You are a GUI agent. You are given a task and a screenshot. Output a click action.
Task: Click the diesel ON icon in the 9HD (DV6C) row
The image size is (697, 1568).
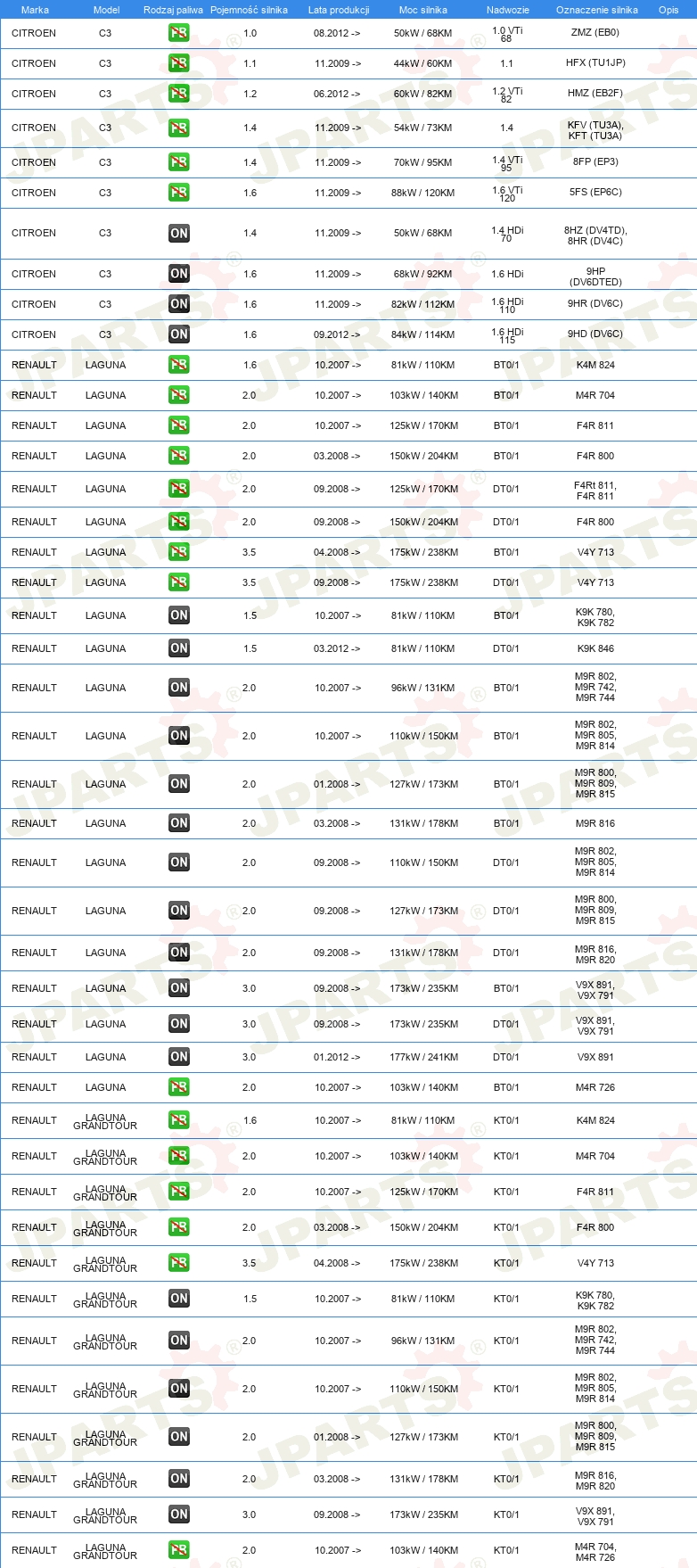pyautogui.click(x=178, y=334)
